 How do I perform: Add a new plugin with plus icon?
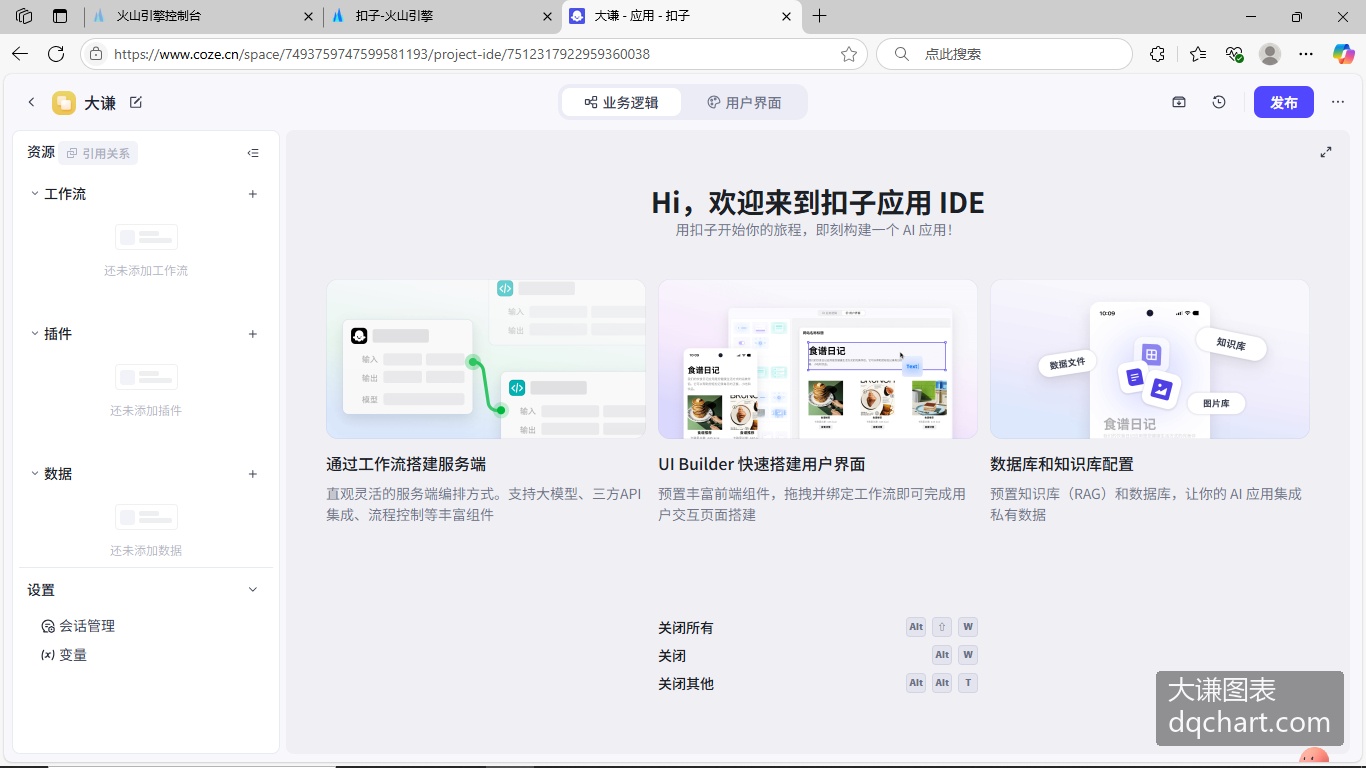click(x=253, y=334)
